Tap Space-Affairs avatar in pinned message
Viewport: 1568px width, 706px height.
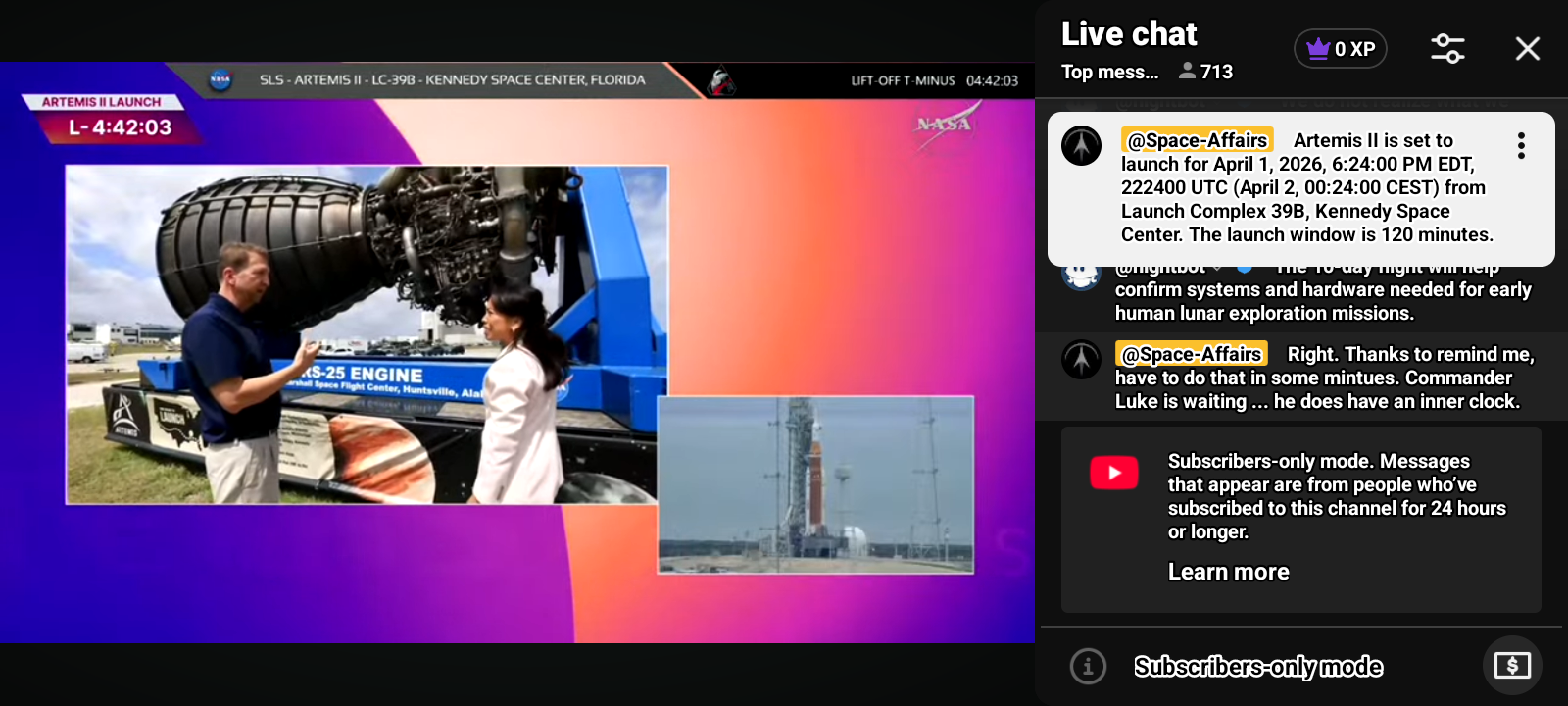point(1081,146)
